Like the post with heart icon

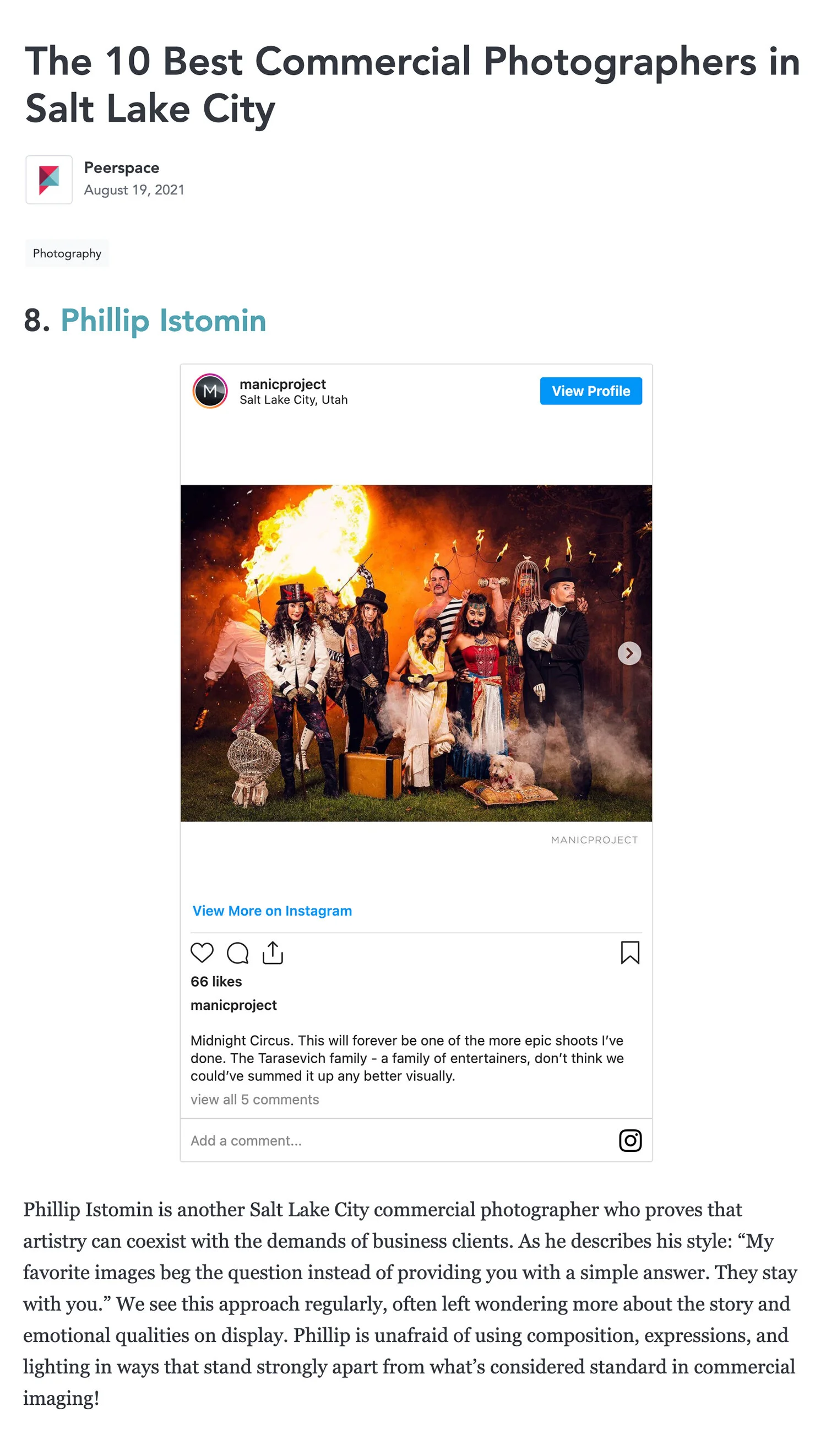click(202, 952)
